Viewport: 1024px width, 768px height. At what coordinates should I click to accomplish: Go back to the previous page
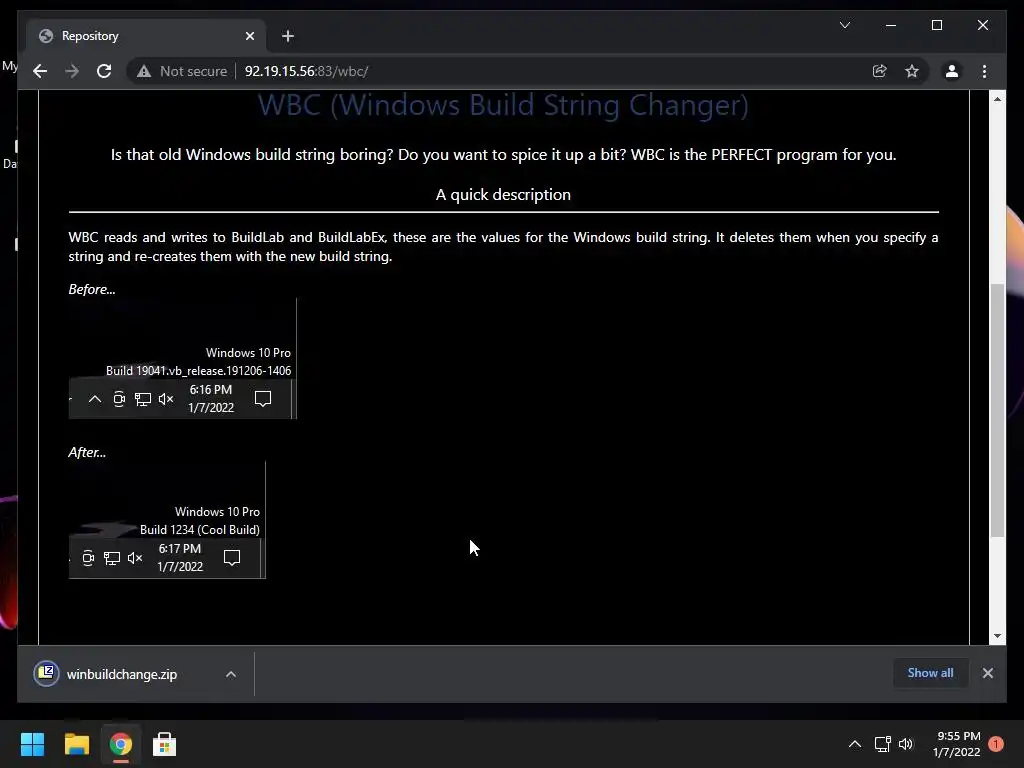tap(40, 71)
